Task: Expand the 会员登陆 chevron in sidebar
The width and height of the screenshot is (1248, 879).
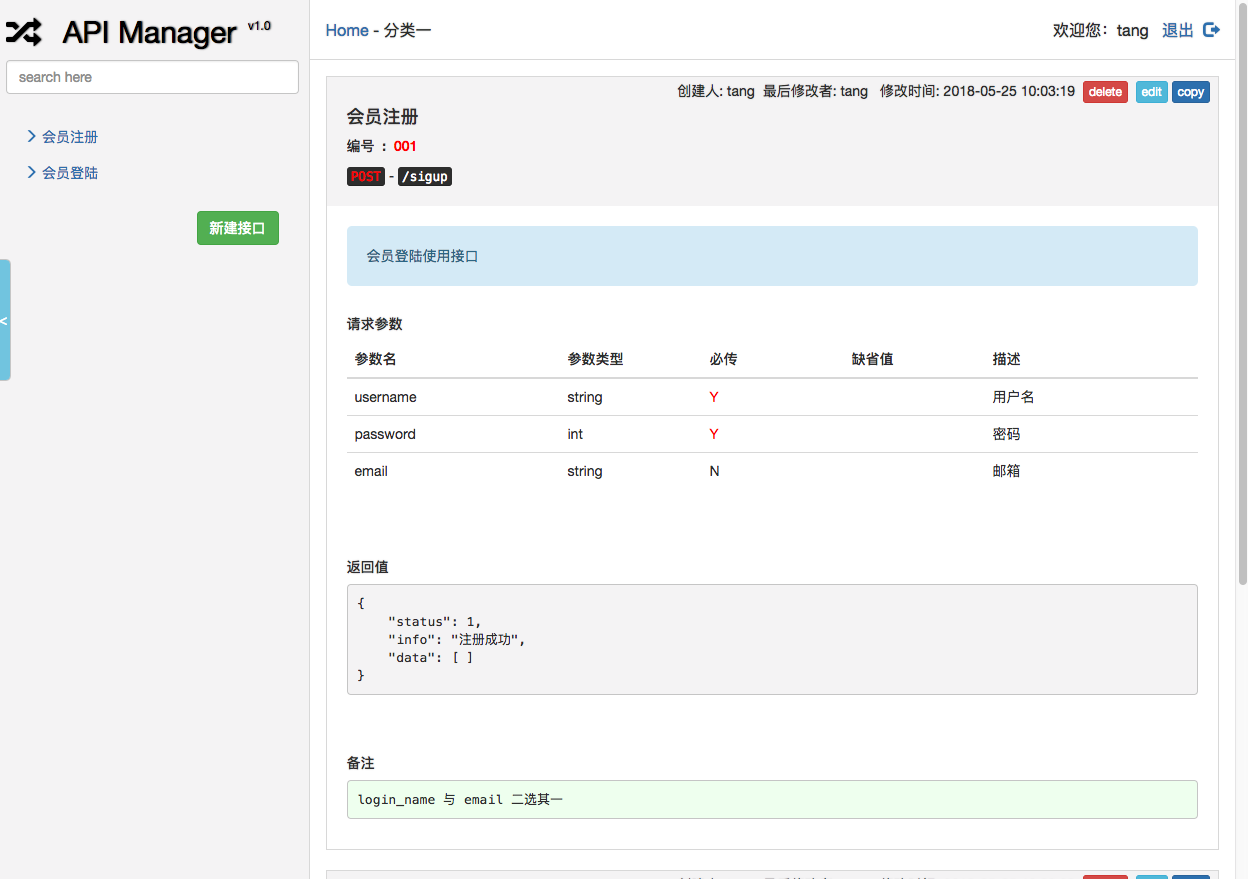Action: [x=32, y=172]
